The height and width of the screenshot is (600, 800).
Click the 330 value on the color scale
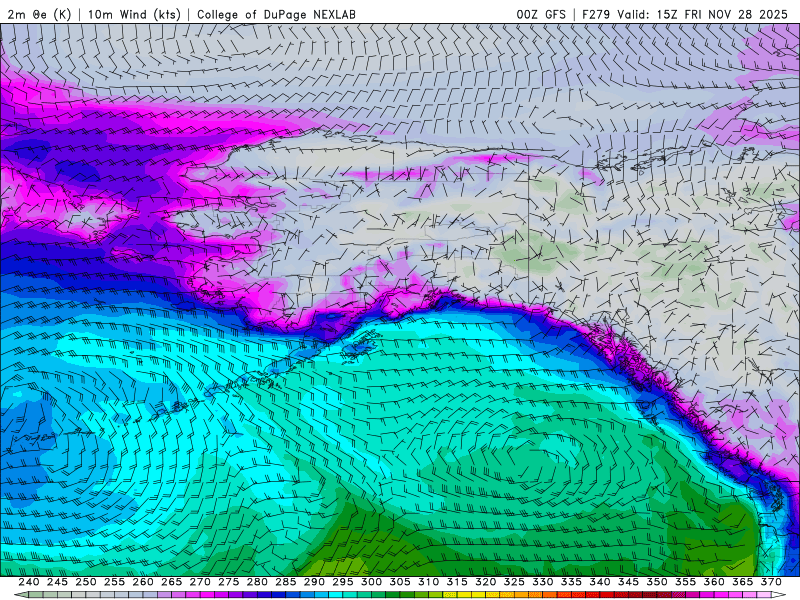[543, 582]
